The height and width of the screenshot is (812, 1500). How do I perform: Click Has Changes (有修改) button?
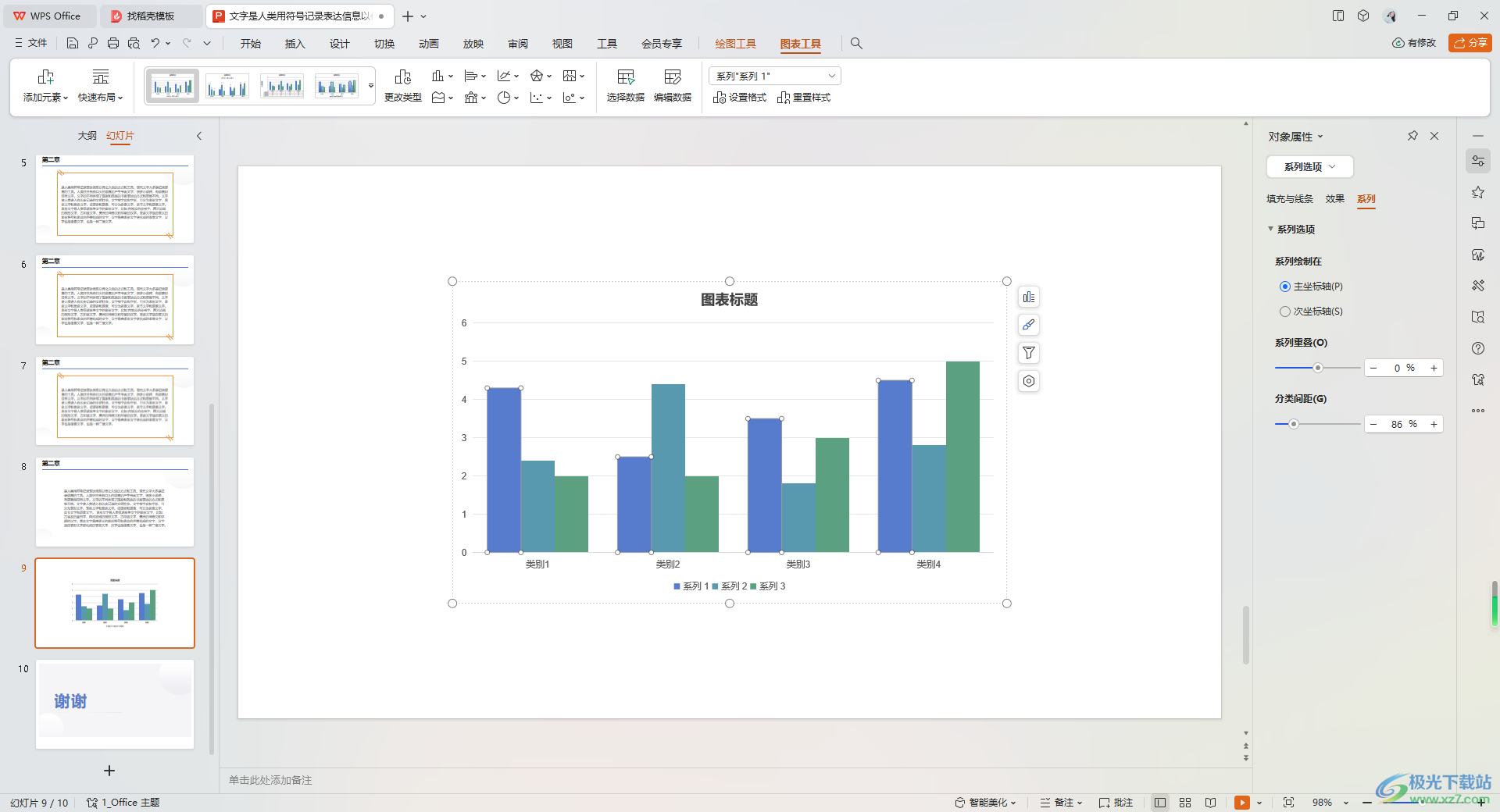(1414, 43)
